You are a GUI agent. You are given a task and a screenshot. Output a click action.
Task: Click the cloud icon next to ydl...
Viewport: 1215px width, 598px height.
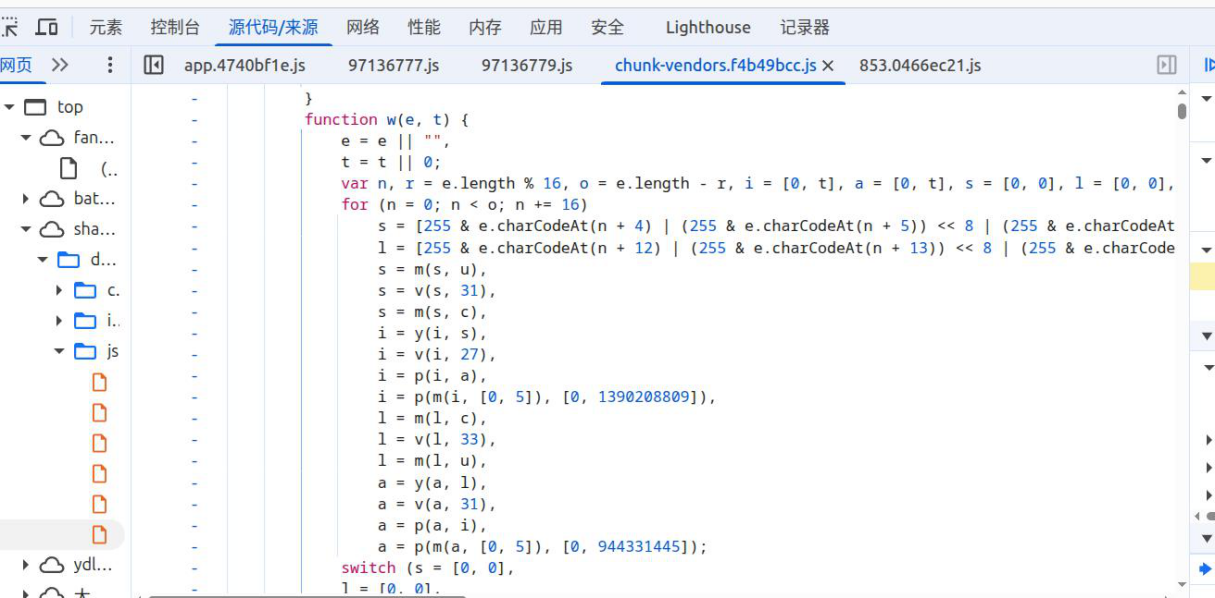(52, 565)
